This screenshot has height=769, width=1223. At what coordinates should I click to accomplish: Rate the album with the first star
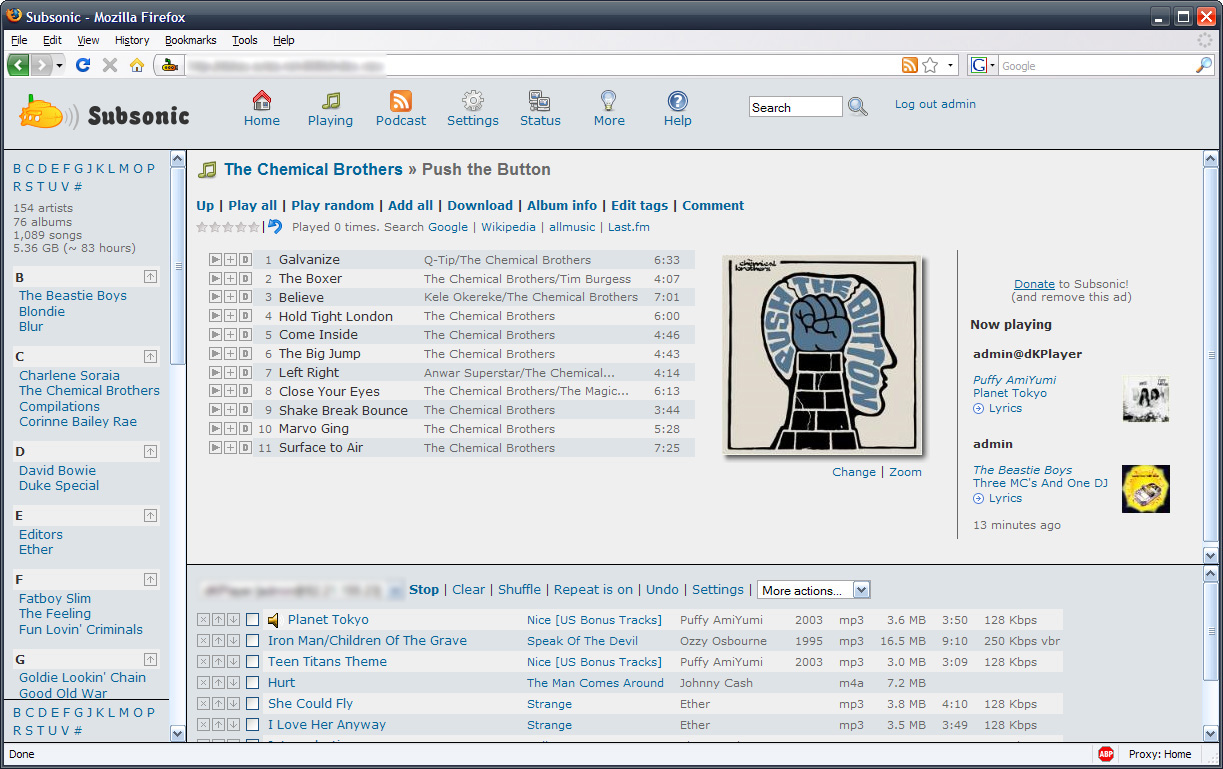(x=202, y=227)
